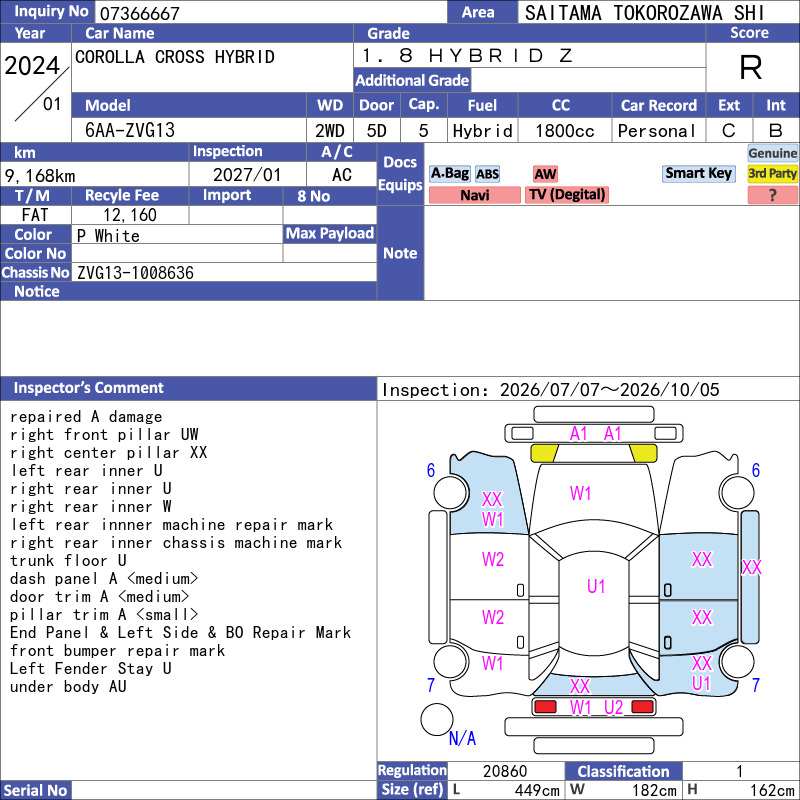Image resolution: width=800 pixels, height=800 pixels.
Task: Select inspection period 2026/07/07~2026/10/05
Action: point(610,390)
